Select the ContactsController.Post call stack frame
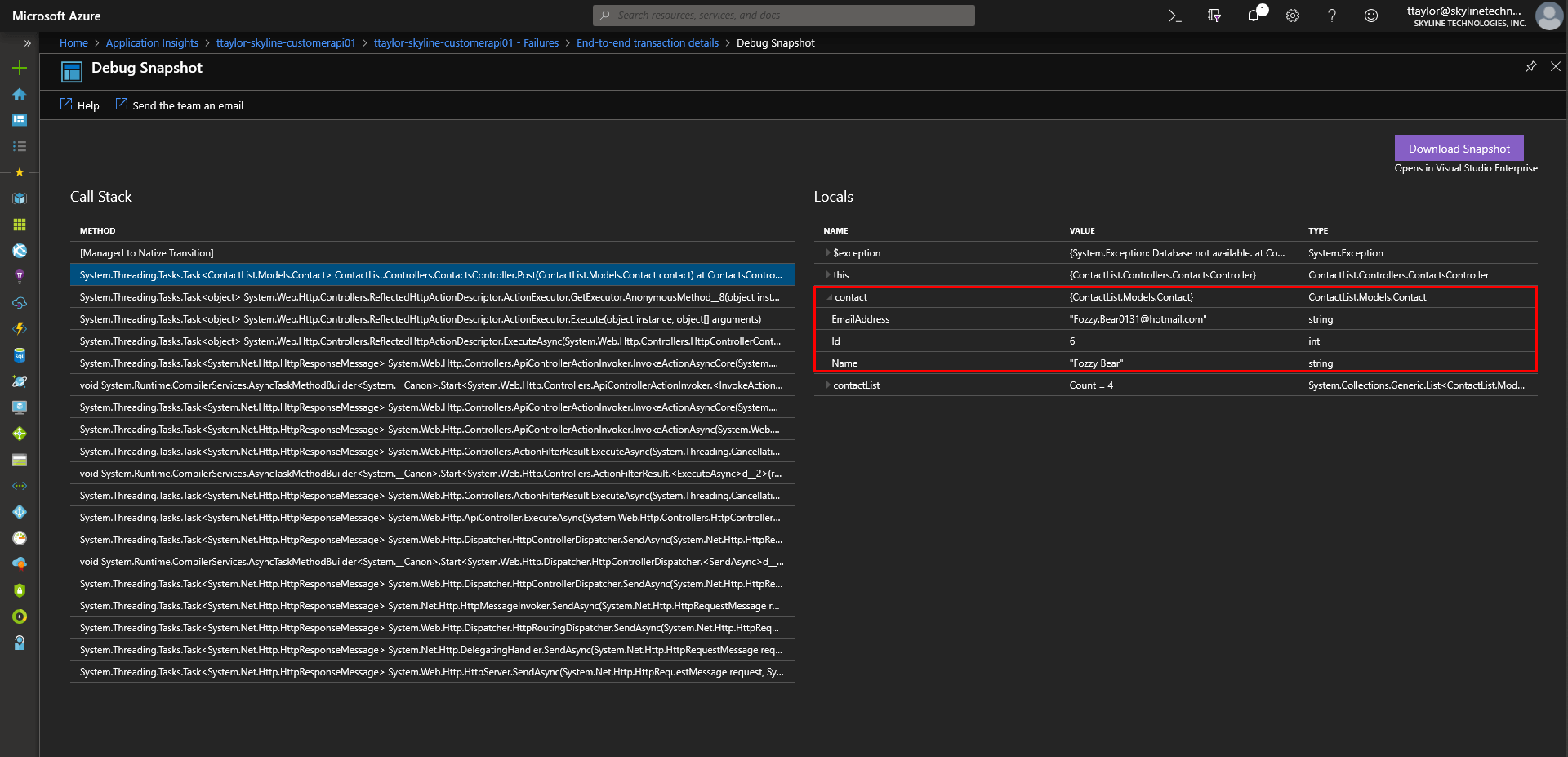1568x757 pixels. coord(432,275)
